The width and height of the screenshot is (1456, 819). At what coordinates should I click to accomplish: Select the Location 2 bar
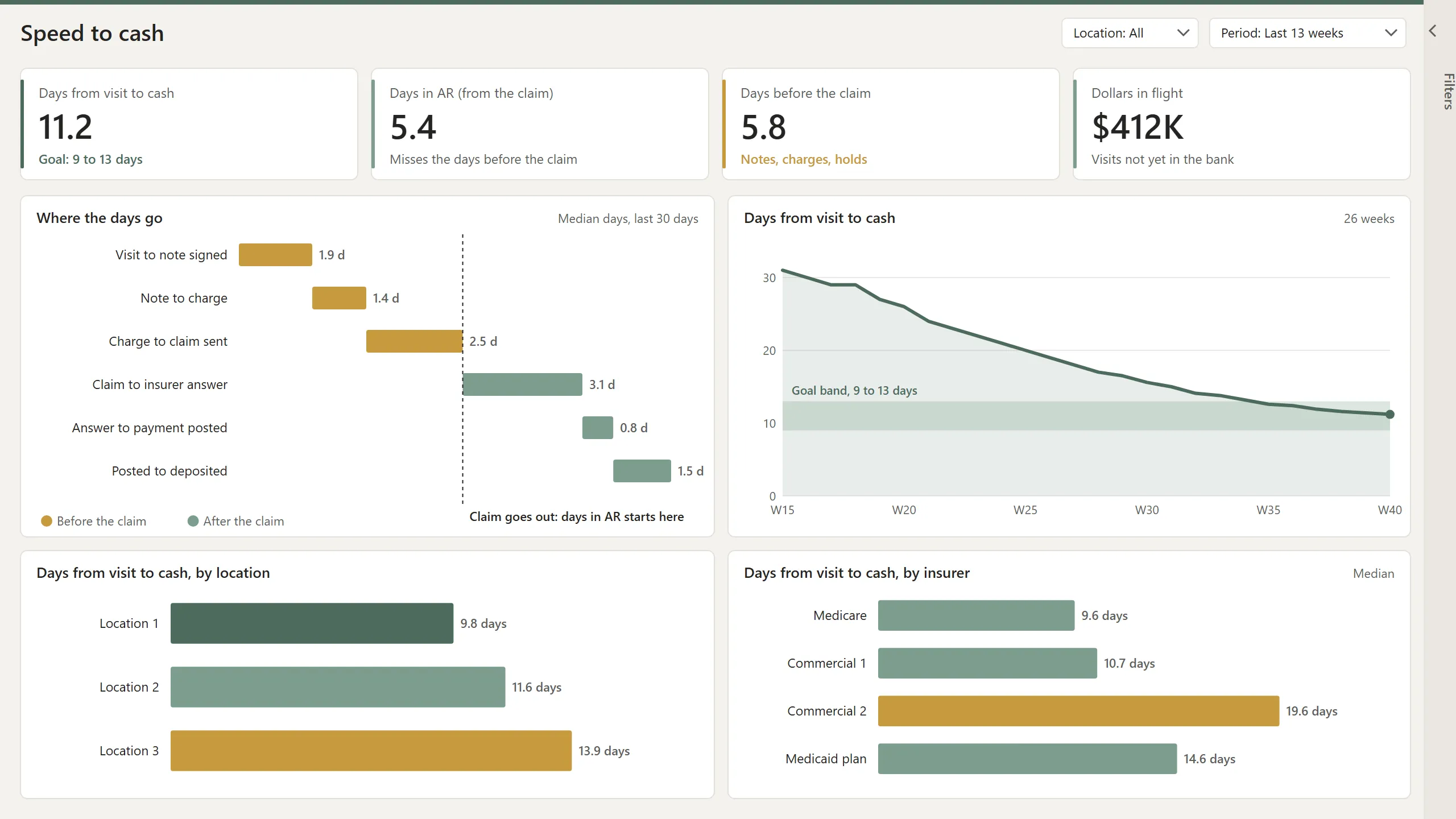338,687
